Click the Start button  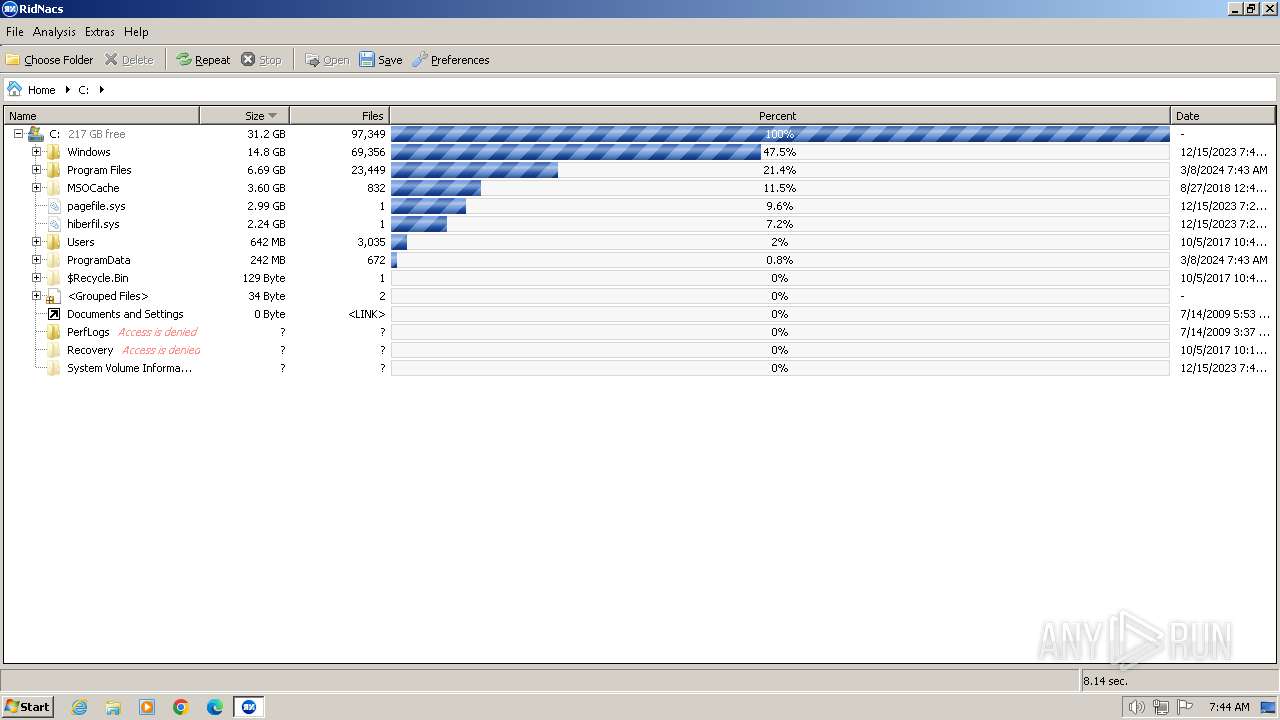27,707
